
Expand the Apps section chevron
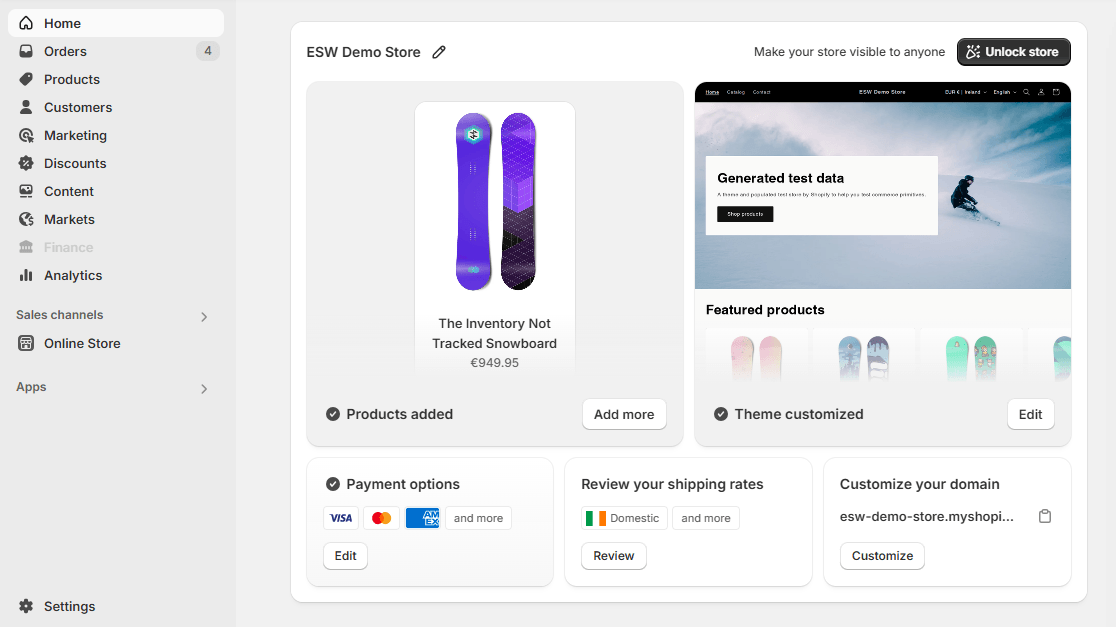point(204,389)
